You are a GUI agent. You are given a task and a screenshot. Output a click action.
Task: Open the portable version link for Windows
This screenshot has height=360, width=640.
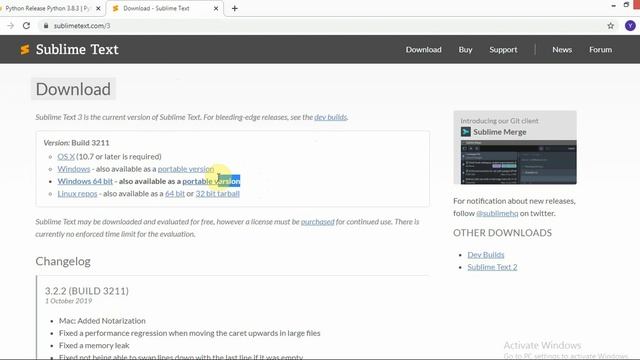tap(186, 169)
